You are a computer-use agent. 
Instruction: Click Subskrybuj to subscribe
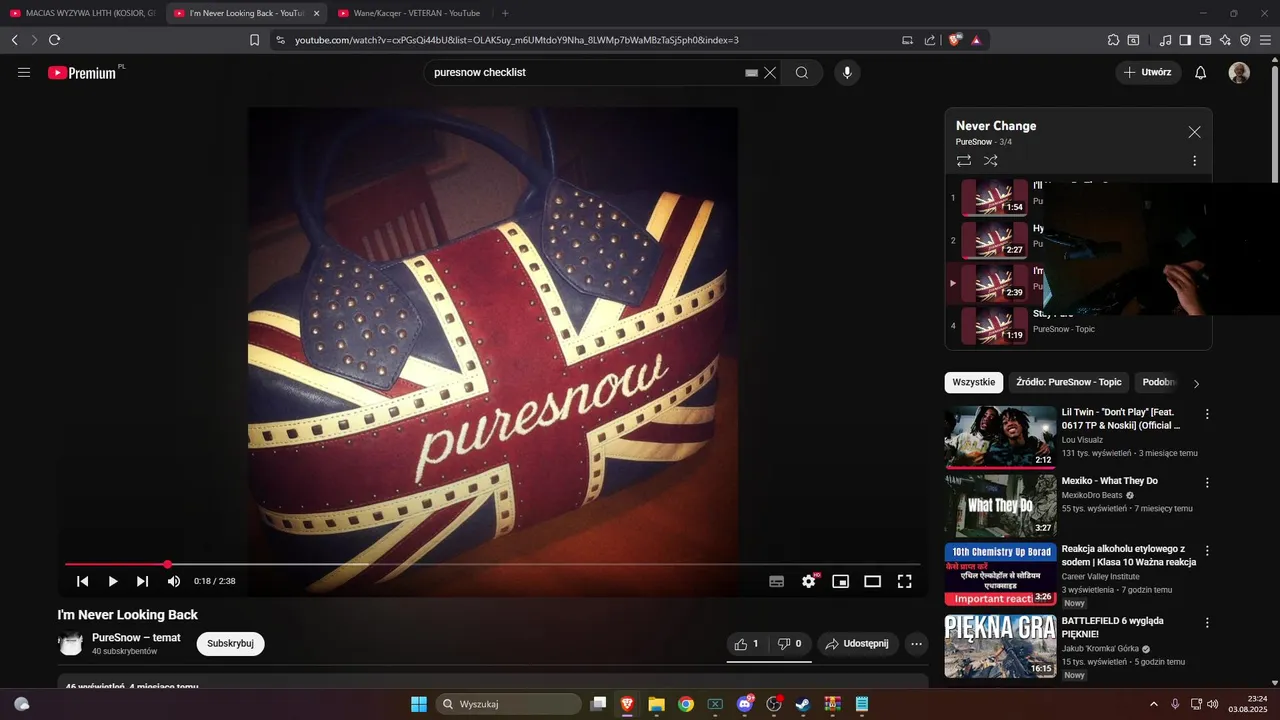[x=231, y=643]
